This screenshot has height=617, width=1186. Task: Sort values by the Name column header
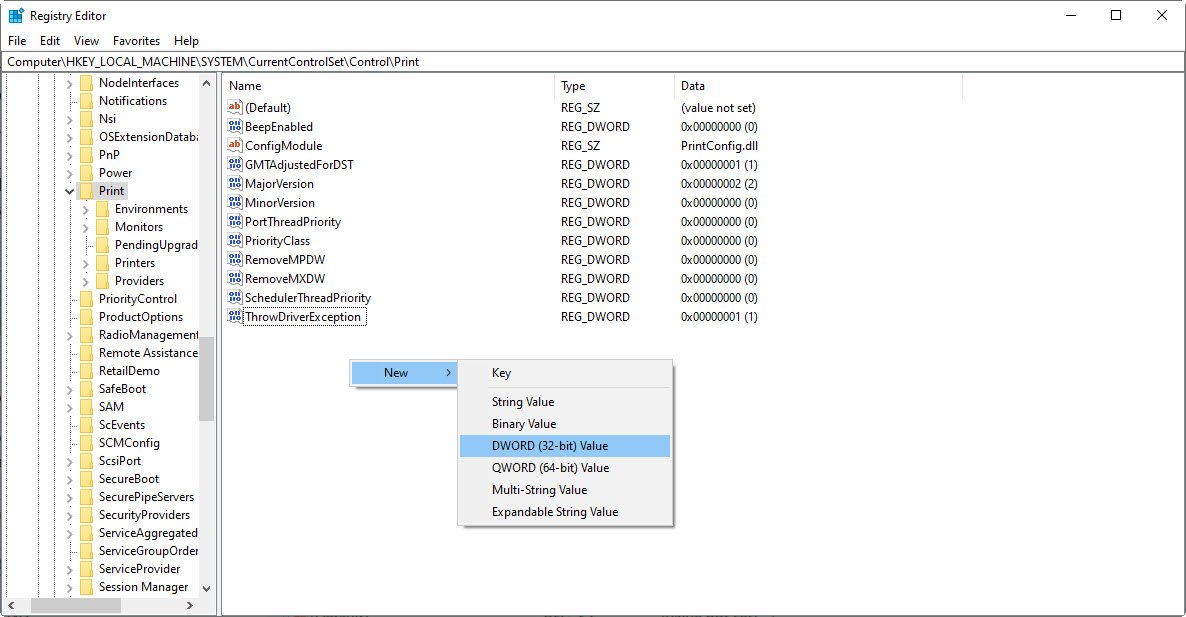click(x=388, y=86)
